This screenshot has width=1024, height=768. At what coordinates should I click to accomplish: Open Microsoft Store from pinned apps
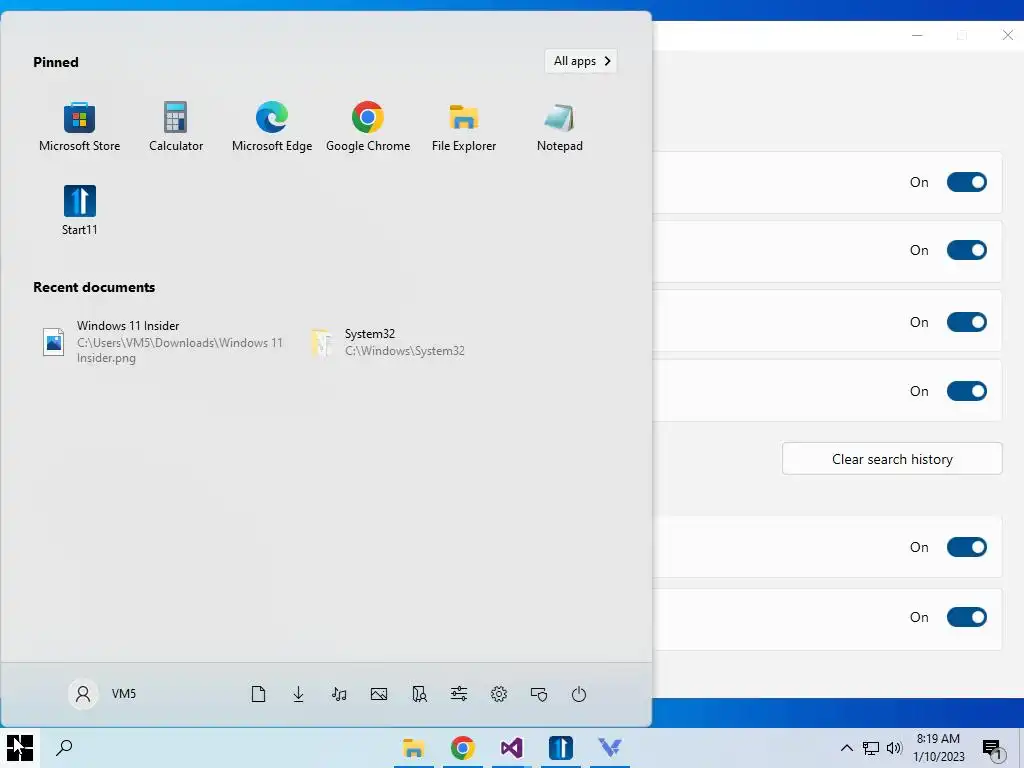tap(79, 127)
